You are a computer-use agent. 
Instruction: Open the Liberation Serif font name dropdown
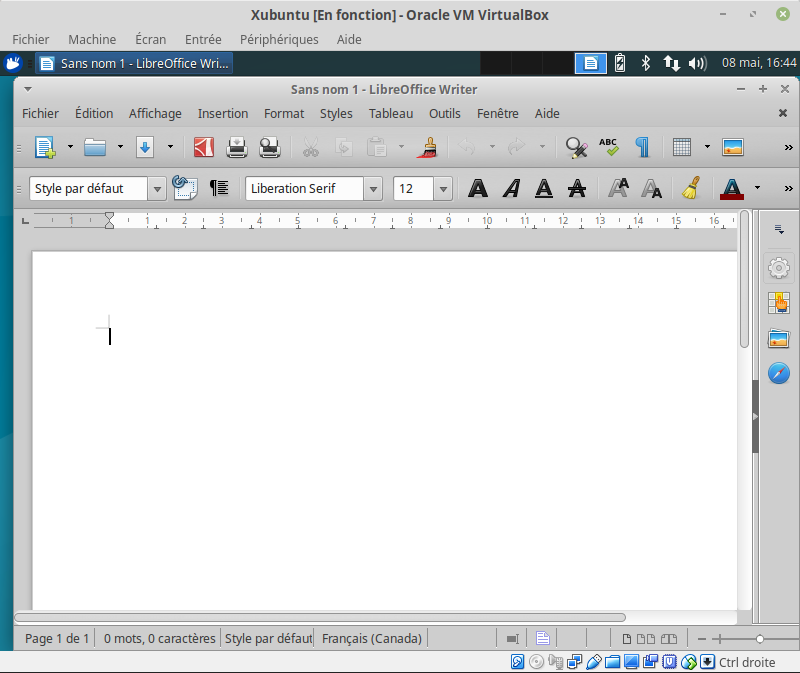point(373,188)
